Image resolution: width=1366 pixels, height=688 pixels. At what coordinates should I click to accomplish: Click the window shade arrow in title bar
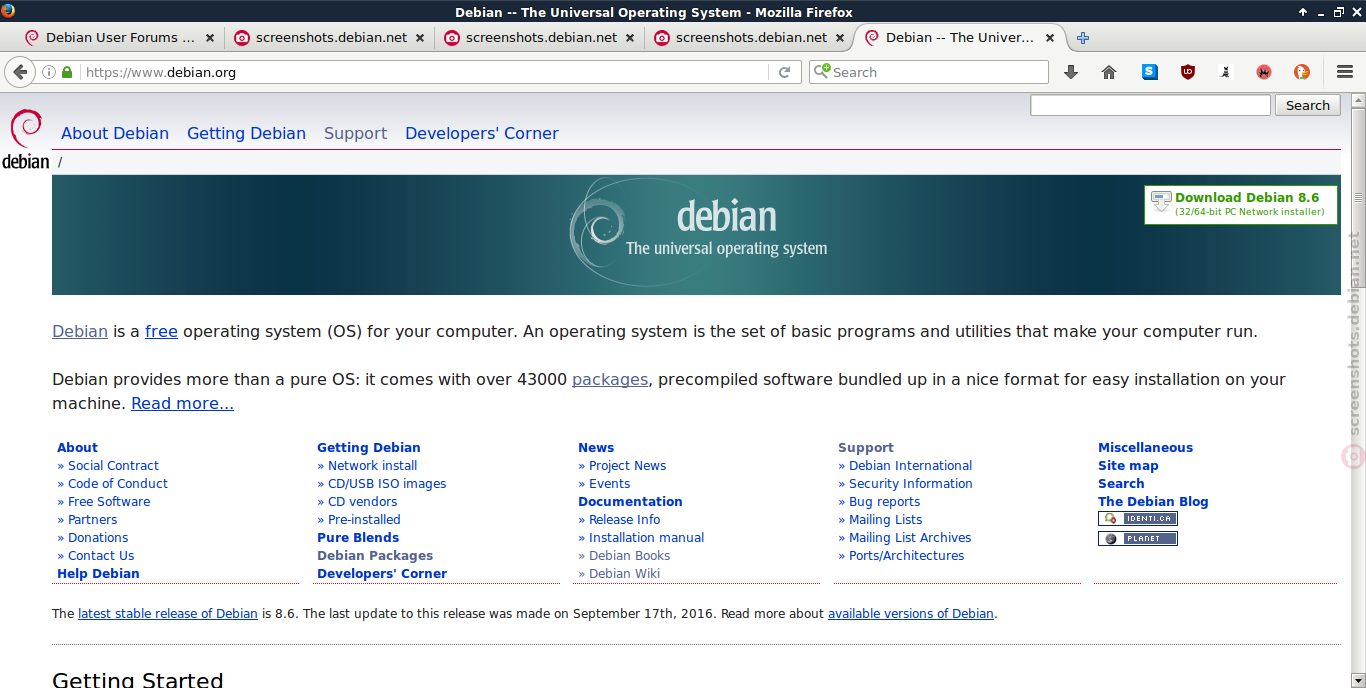pyautogui.click(x=1303, y=12)
